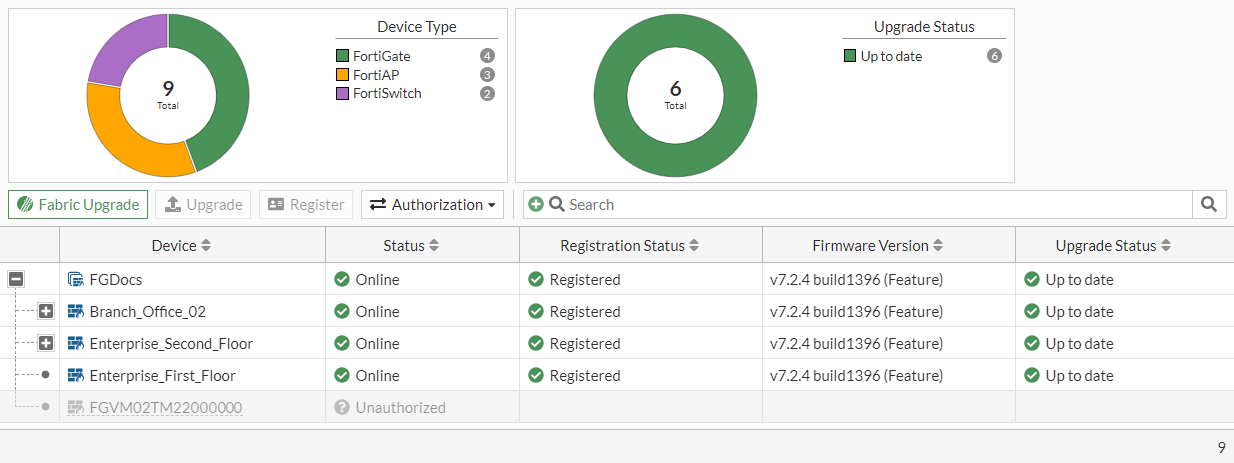Click the FGDocs root device icon
The height and width of the screenshot is (463, 1234).
pyautogui.click(x=75, y=280)
